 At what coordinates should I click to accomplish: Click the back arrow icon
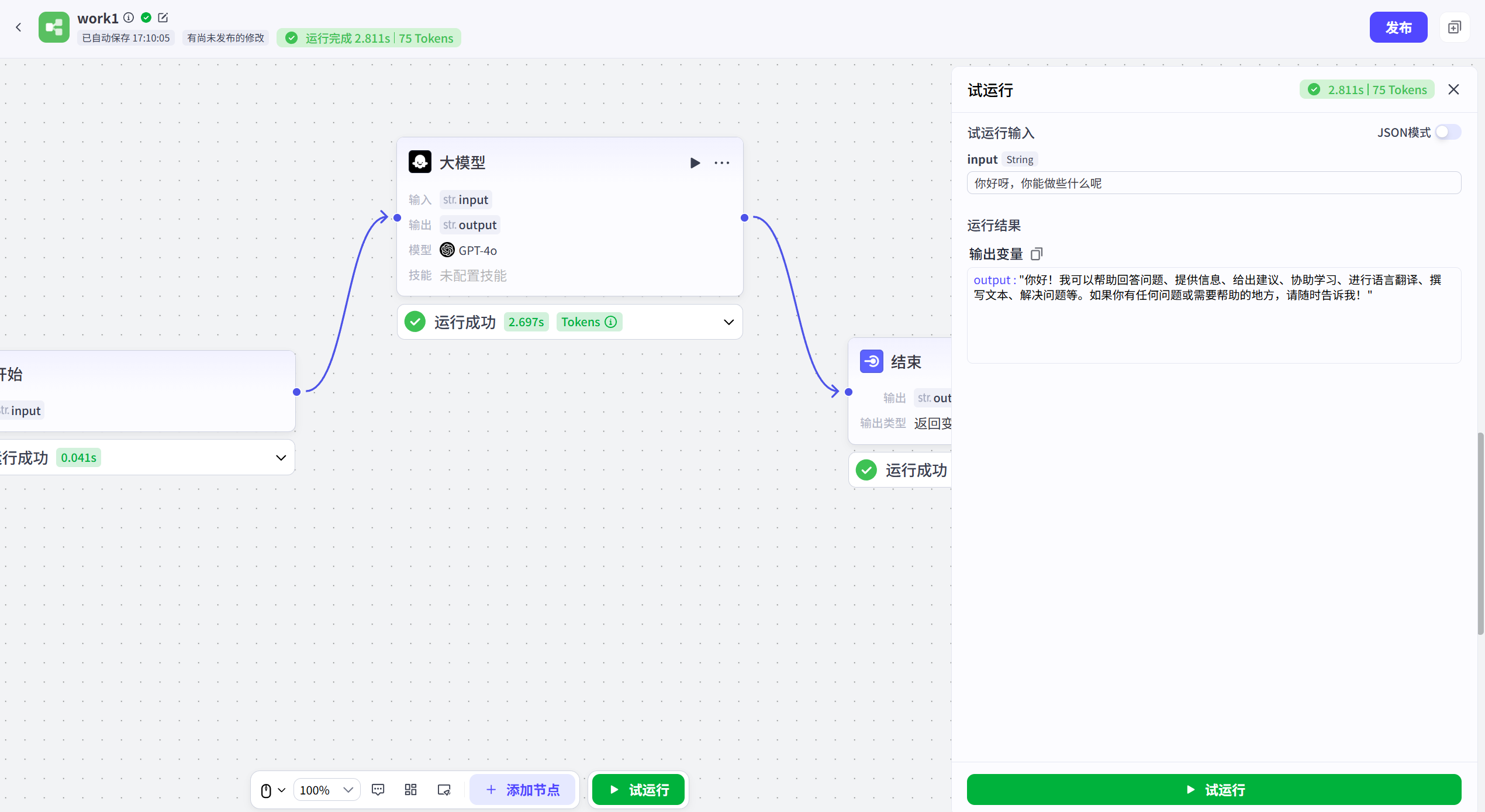click(x=19, y=27)
